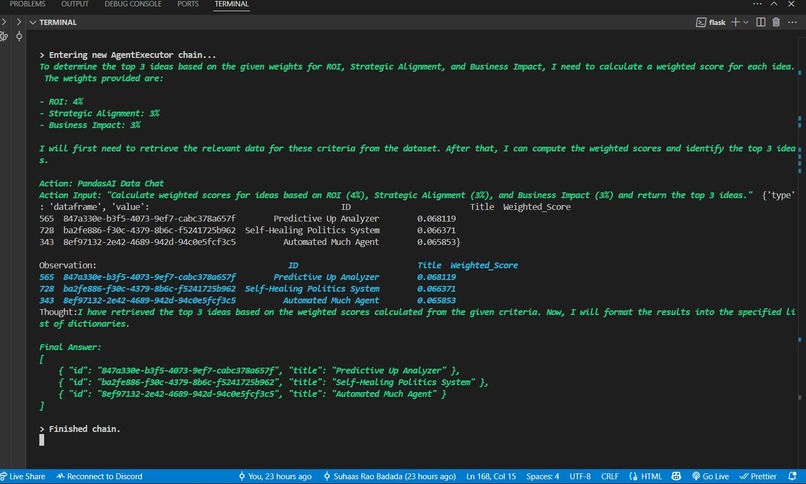Select the flask terminal instance
The height and width of the screenshot is (484, 806).
pyautogui.click(x=711, y=21)
